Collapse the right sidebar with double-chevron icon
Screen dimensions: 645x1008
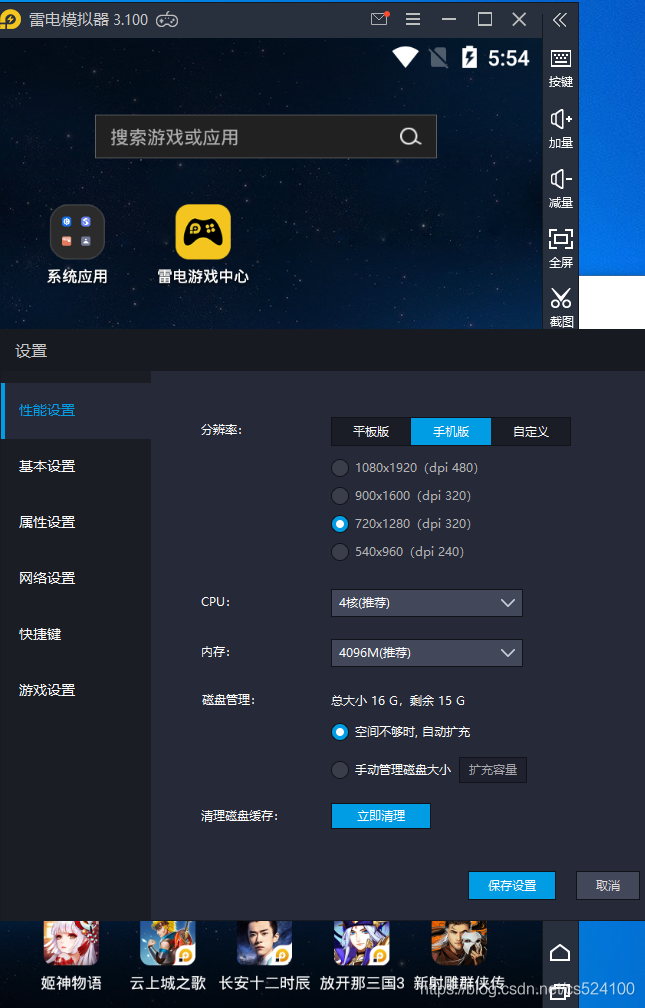pos(559,20)
